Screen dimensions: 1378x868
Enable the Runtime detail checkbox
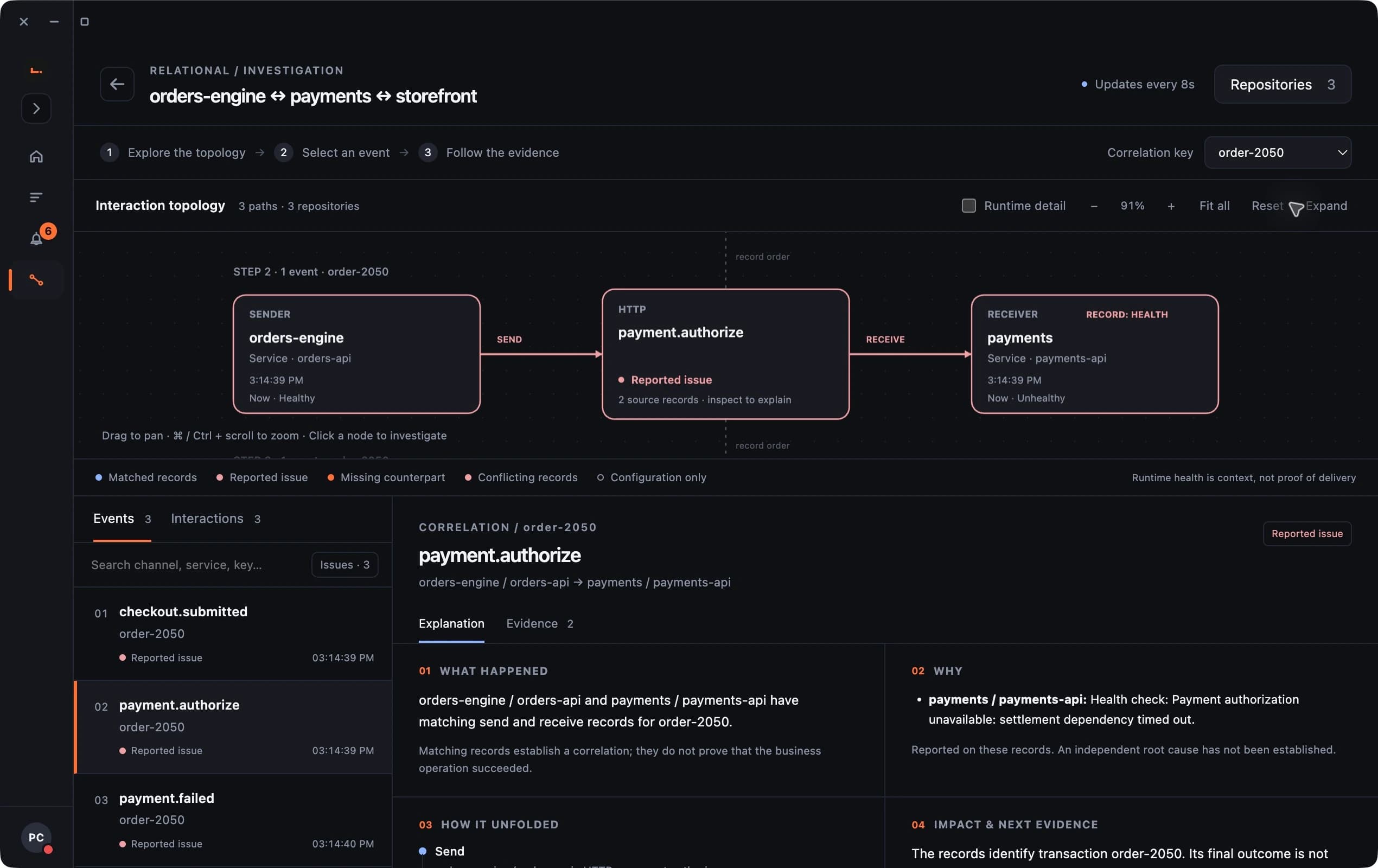[968, 206]
